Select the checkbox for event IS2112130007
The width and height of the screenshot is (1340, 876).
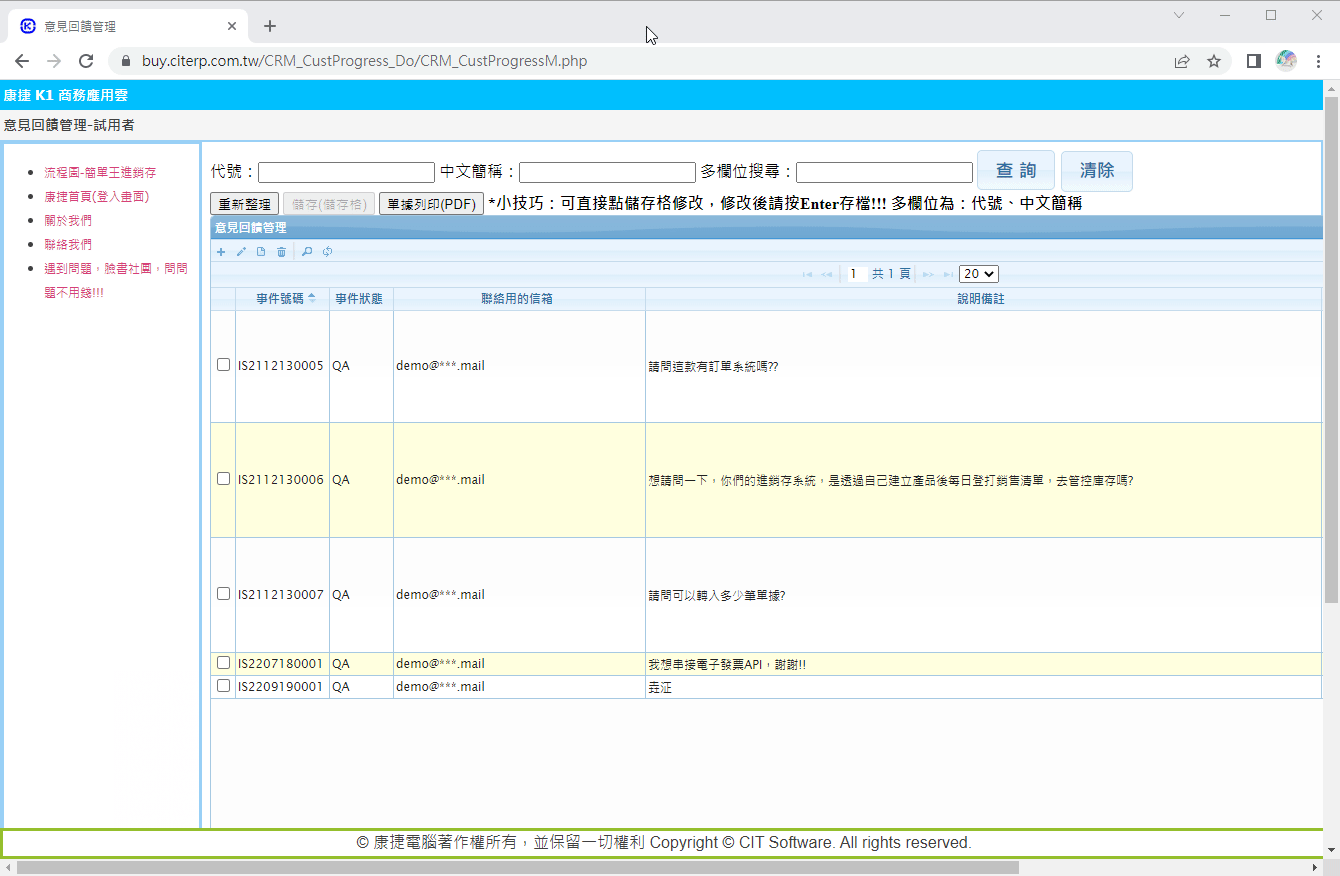pos(223,594)
